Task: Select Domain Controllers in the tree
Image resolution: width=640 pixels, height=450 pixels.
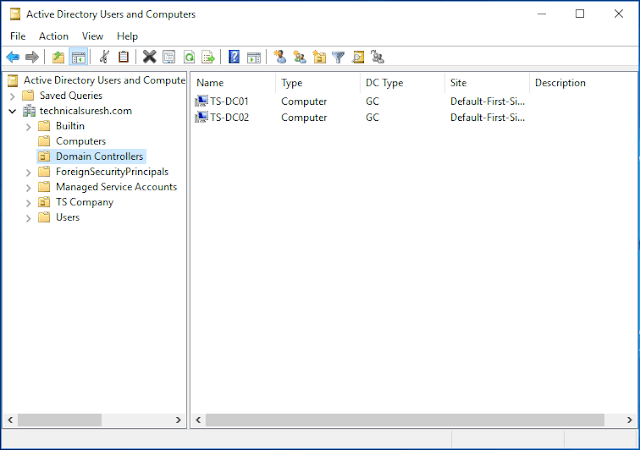Action: point(99,156)
